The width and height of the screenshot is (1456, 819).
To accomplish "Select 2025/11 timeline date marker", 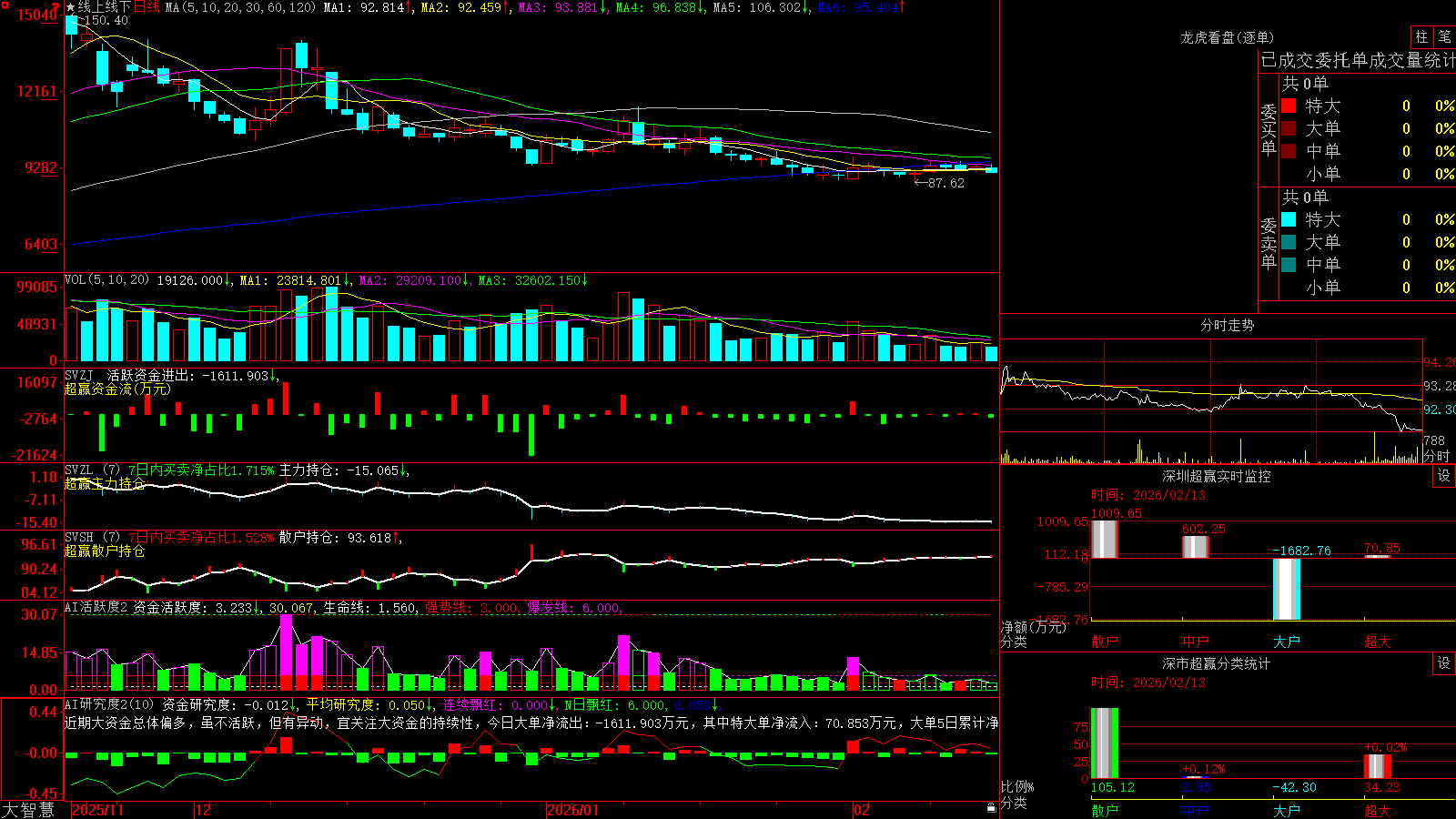I will pos(96,810).
